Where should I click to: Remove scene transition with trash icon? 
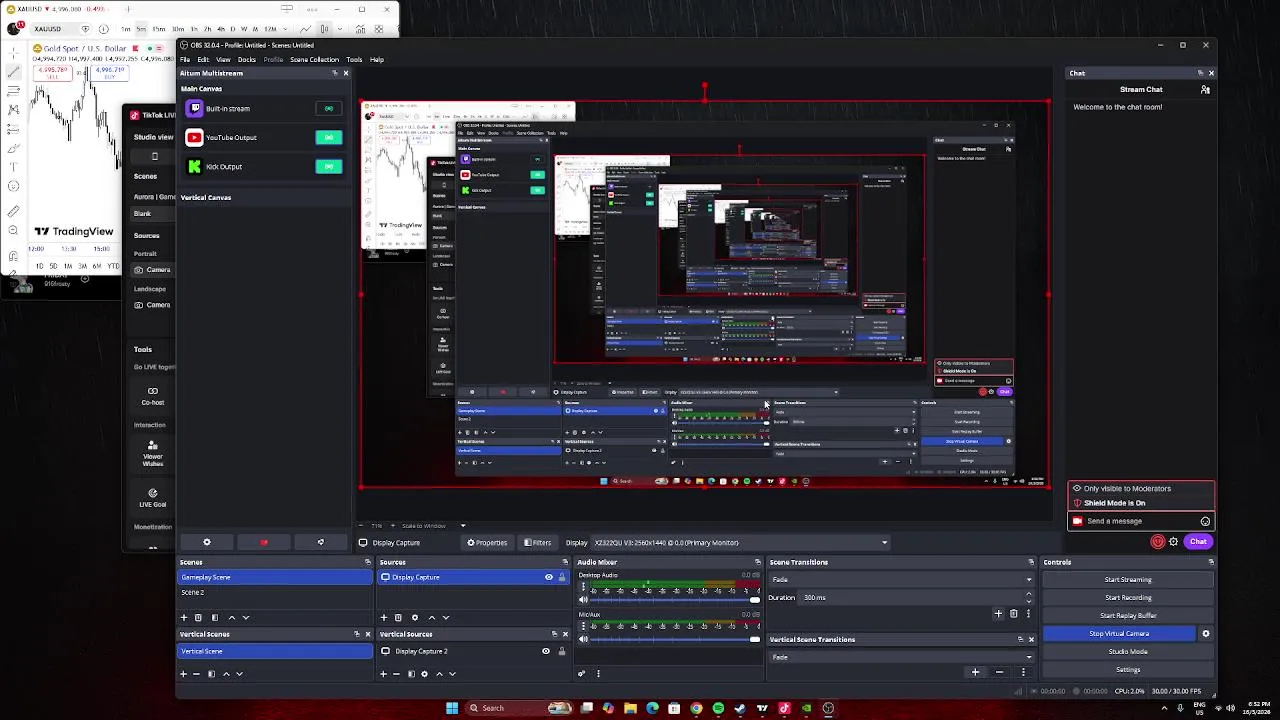click(1013, 614)
